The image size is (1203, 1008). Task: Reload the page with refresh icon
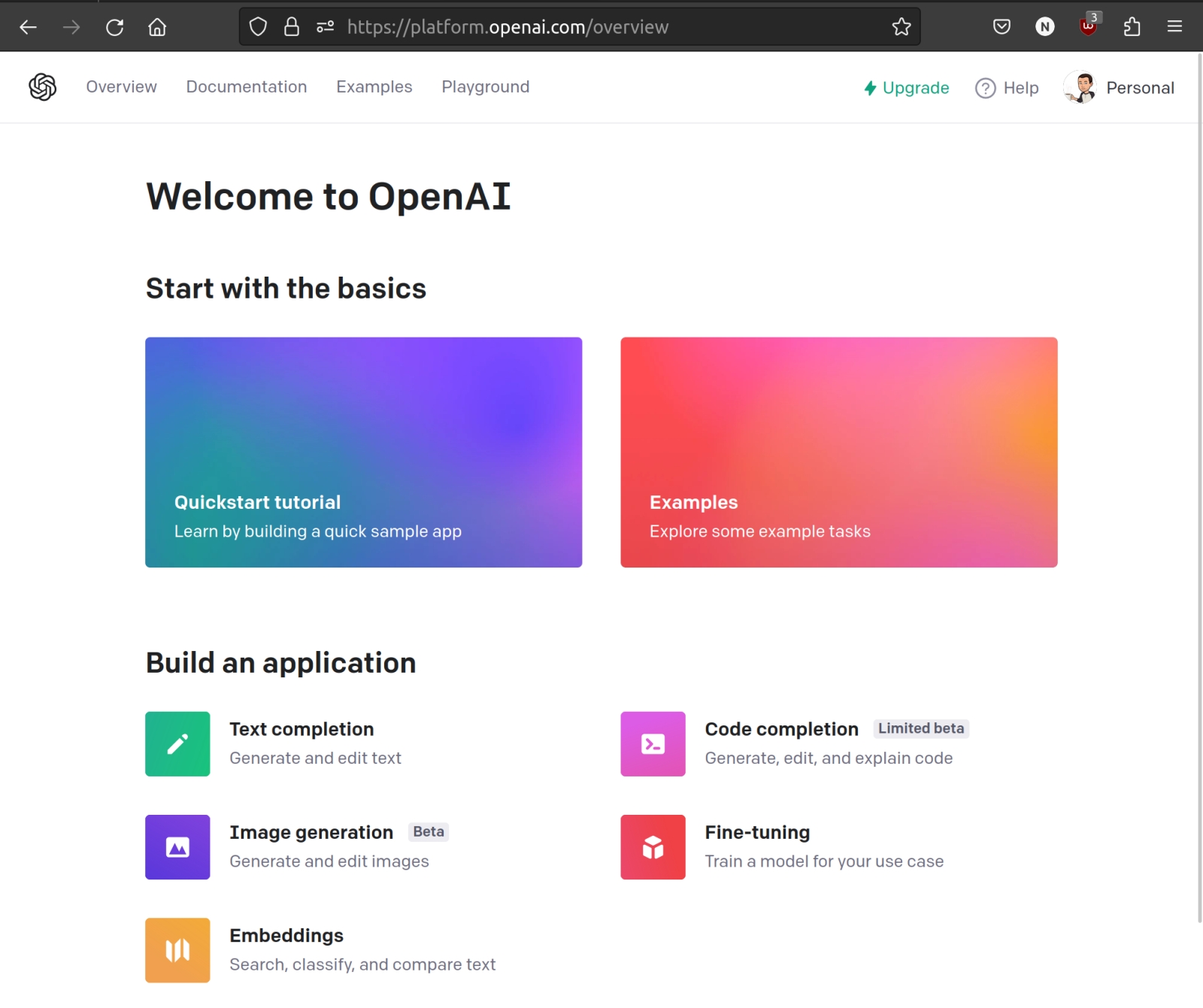tap(114, 27)
